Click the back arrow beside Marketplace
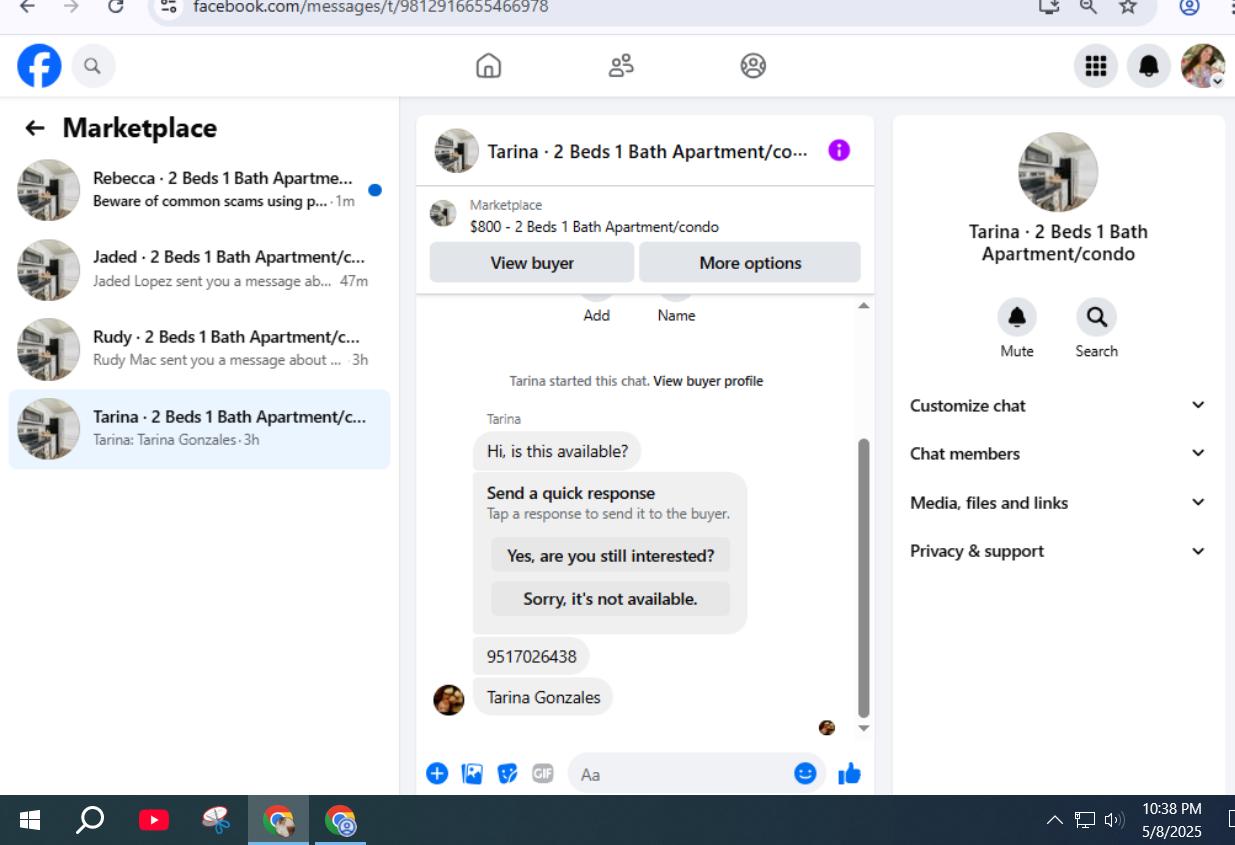The width and height of the screenshot is (1235, 845). (x=35, y=128)
